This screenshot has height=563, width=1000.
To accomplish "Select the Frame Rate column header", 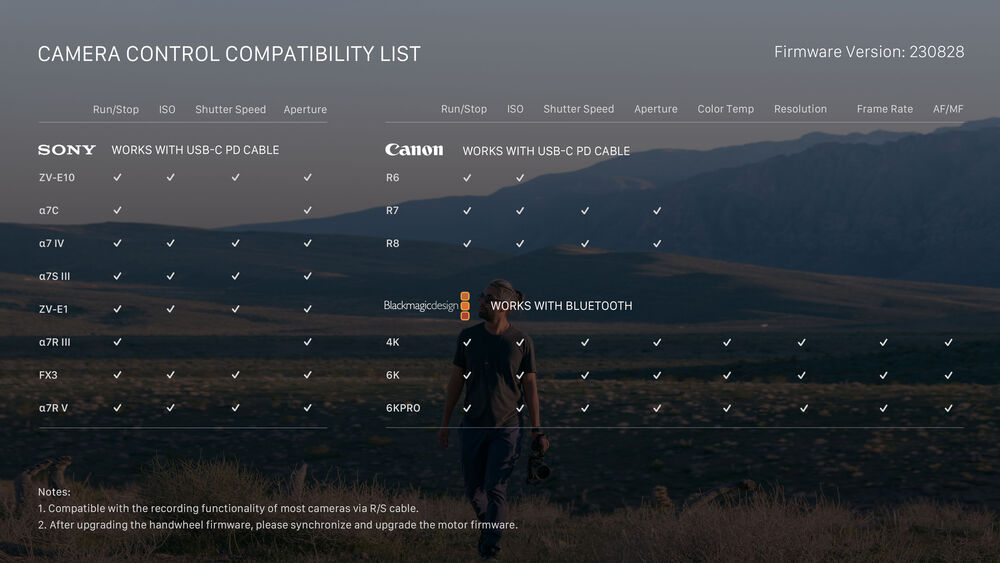I will pos(884,109).
